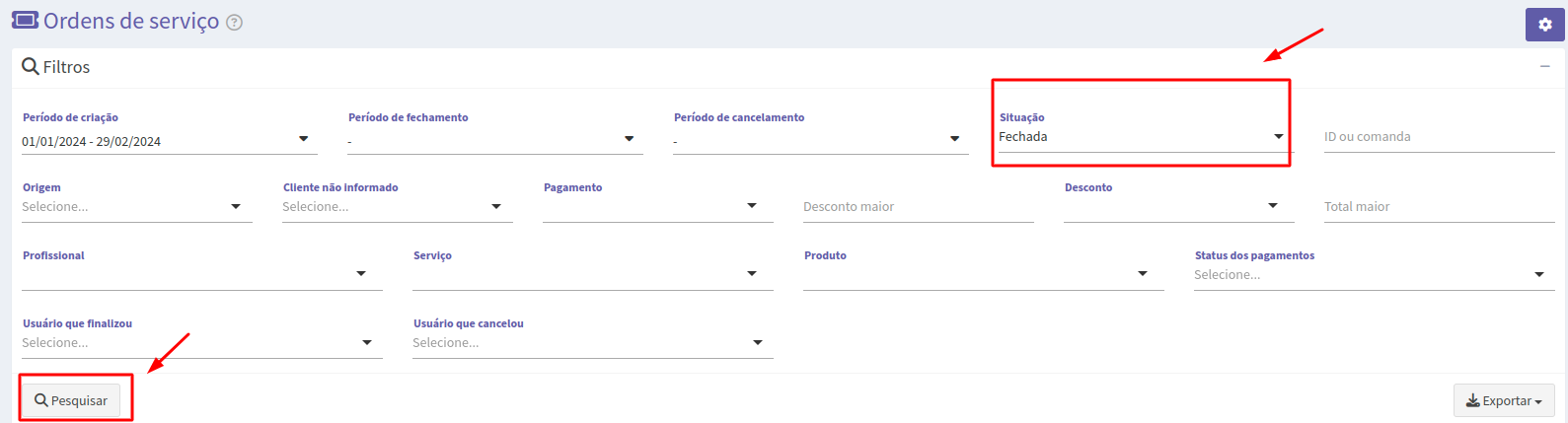The image size is (1568, 423).
Task: Open the Período de fechamento dropdown
Action: click(x=495, y=141)
